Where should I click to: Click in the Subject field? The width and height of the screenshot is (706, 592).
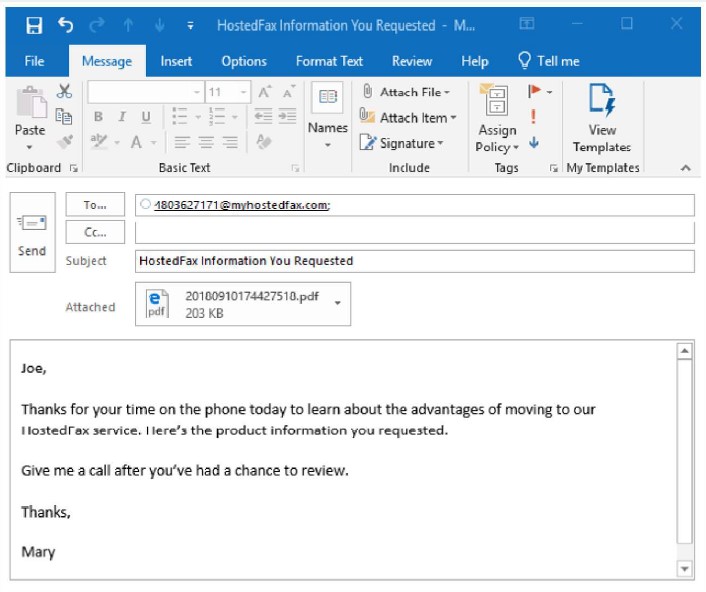pos(415,261)
